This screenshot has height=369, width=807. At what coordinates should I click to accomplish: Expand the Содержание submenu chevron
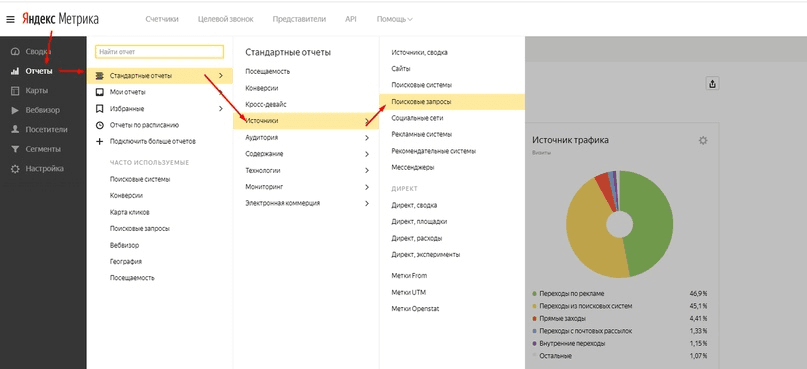(x=367, y=154)
